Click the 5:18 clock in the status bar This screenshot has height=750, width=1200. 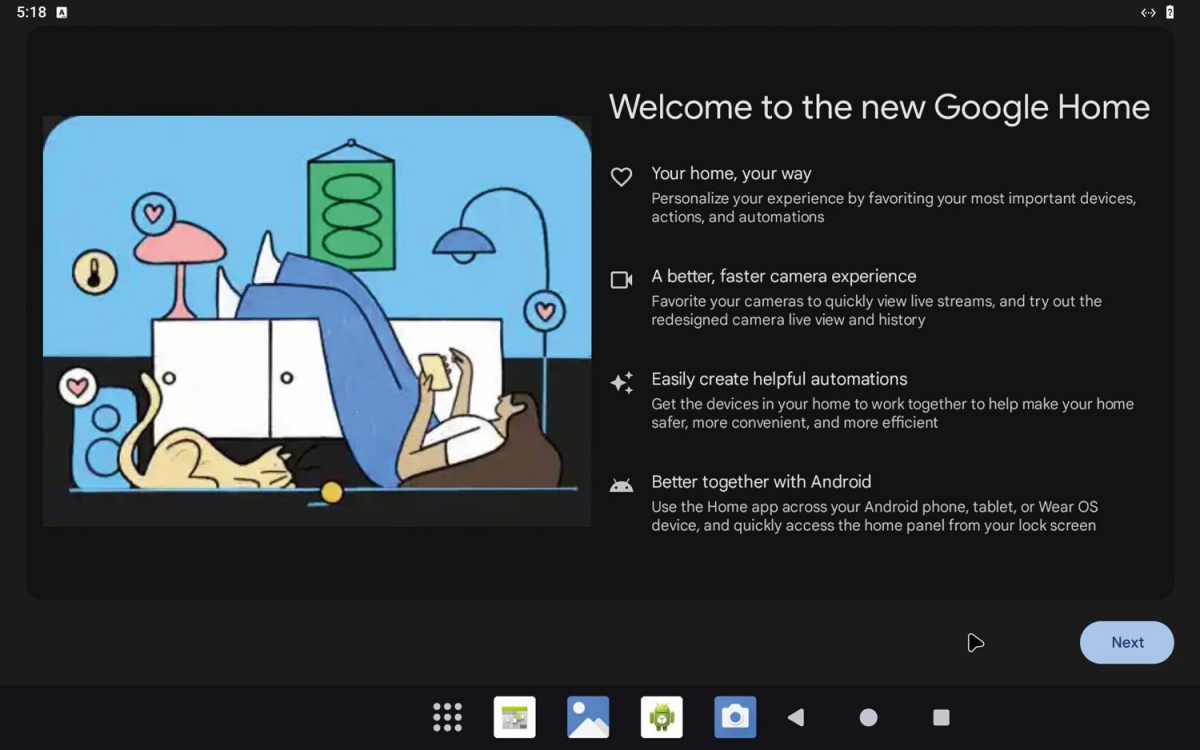point(31,13)
